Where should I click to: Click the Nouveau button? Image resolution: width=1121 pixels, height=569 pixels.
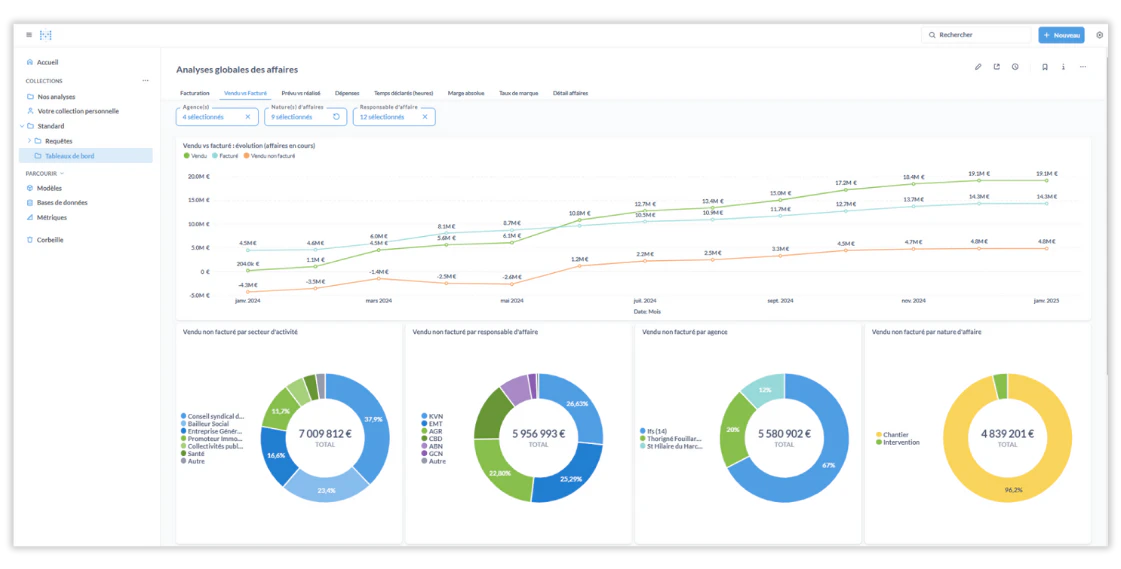(x=1061, y=35)
